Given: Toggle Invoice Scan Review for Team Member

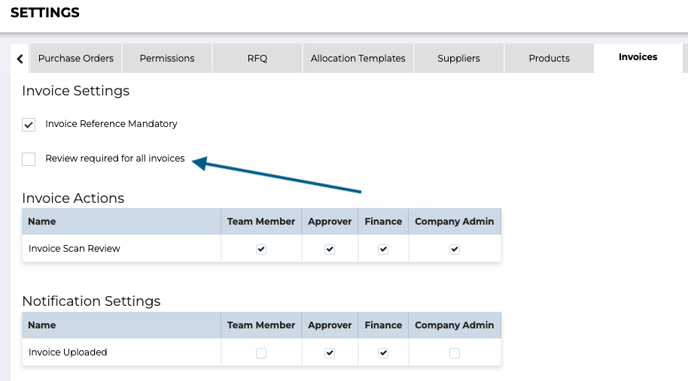Looking at the screenshot, I should [x=261, y=249].
